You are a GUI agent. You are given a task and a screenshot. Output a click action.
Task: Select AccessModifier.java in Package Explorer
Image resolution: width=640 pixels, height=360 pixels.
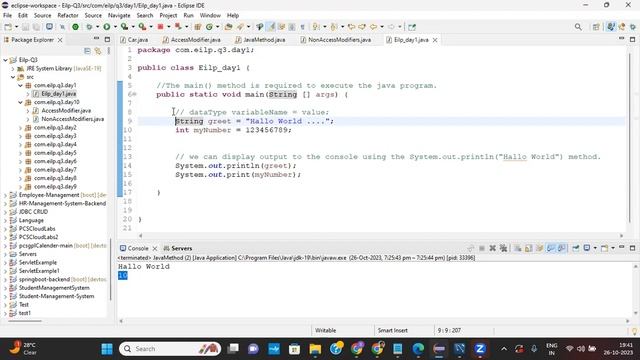pyautogui.click(x=66, y=111)
